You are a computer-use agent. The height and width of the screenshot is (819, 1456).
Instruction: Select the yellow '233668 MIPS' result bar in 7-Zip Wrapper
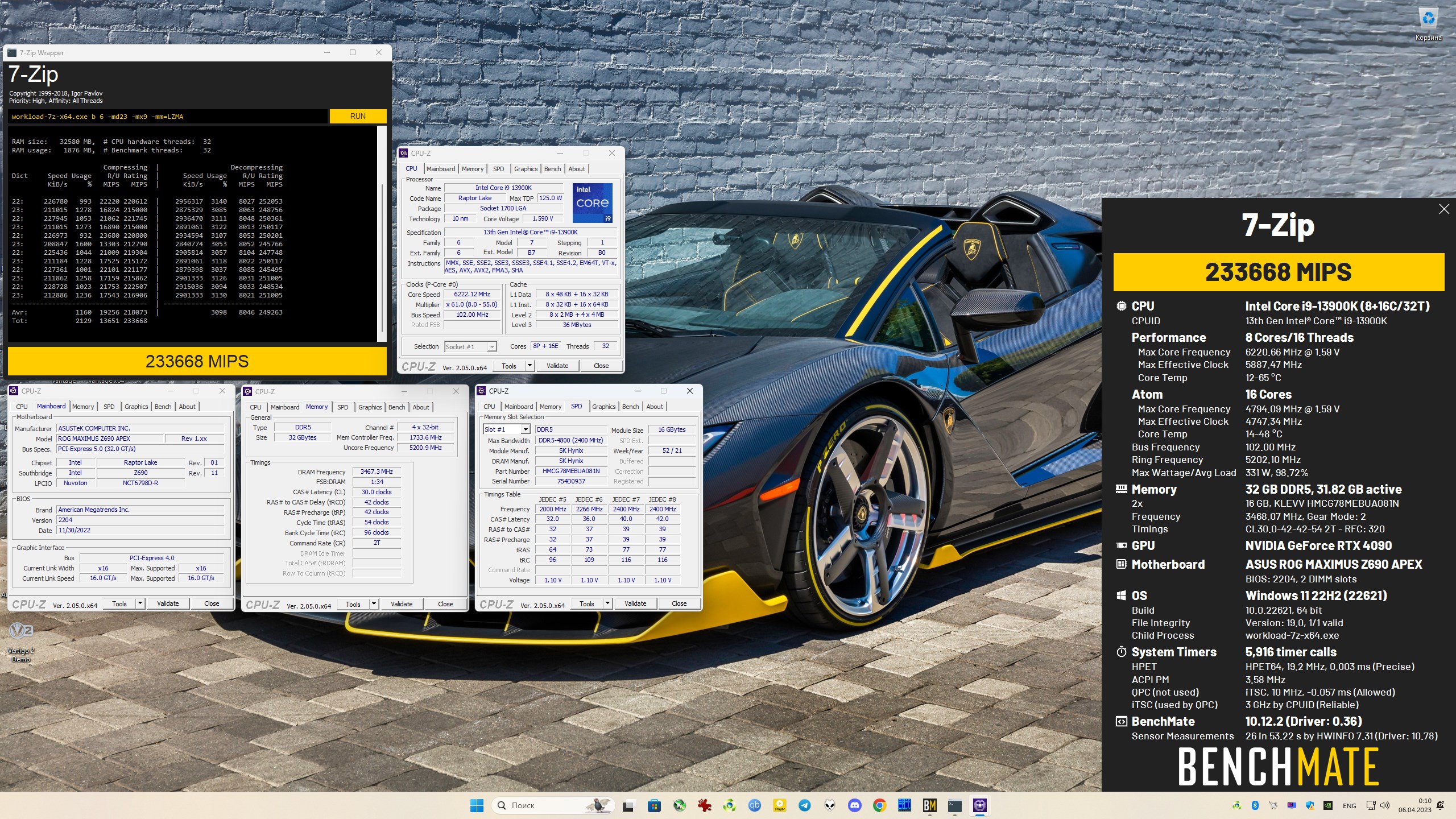197,361
